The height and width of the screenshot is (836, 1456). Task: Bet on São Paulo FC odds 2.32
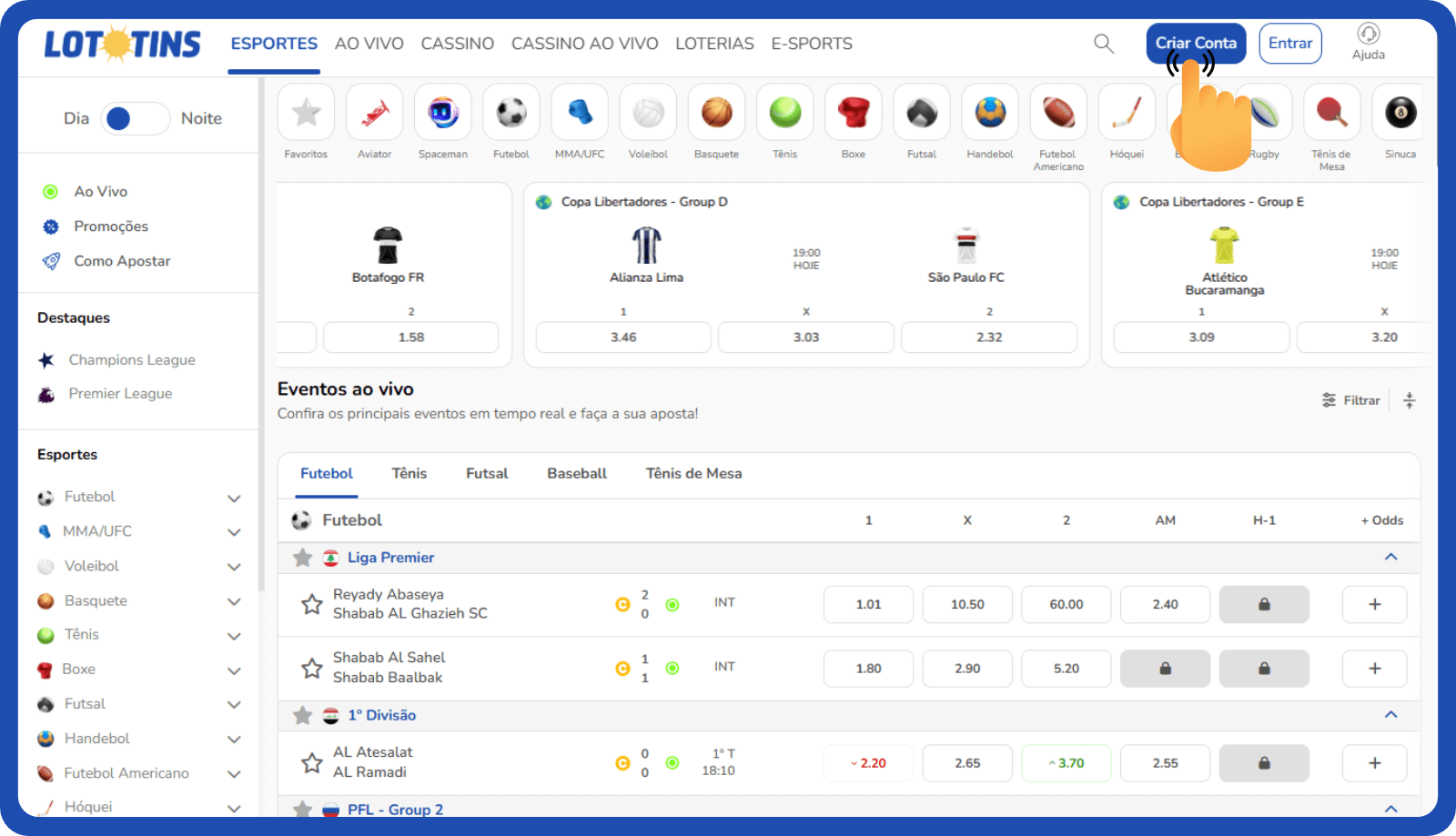point(989,337)
